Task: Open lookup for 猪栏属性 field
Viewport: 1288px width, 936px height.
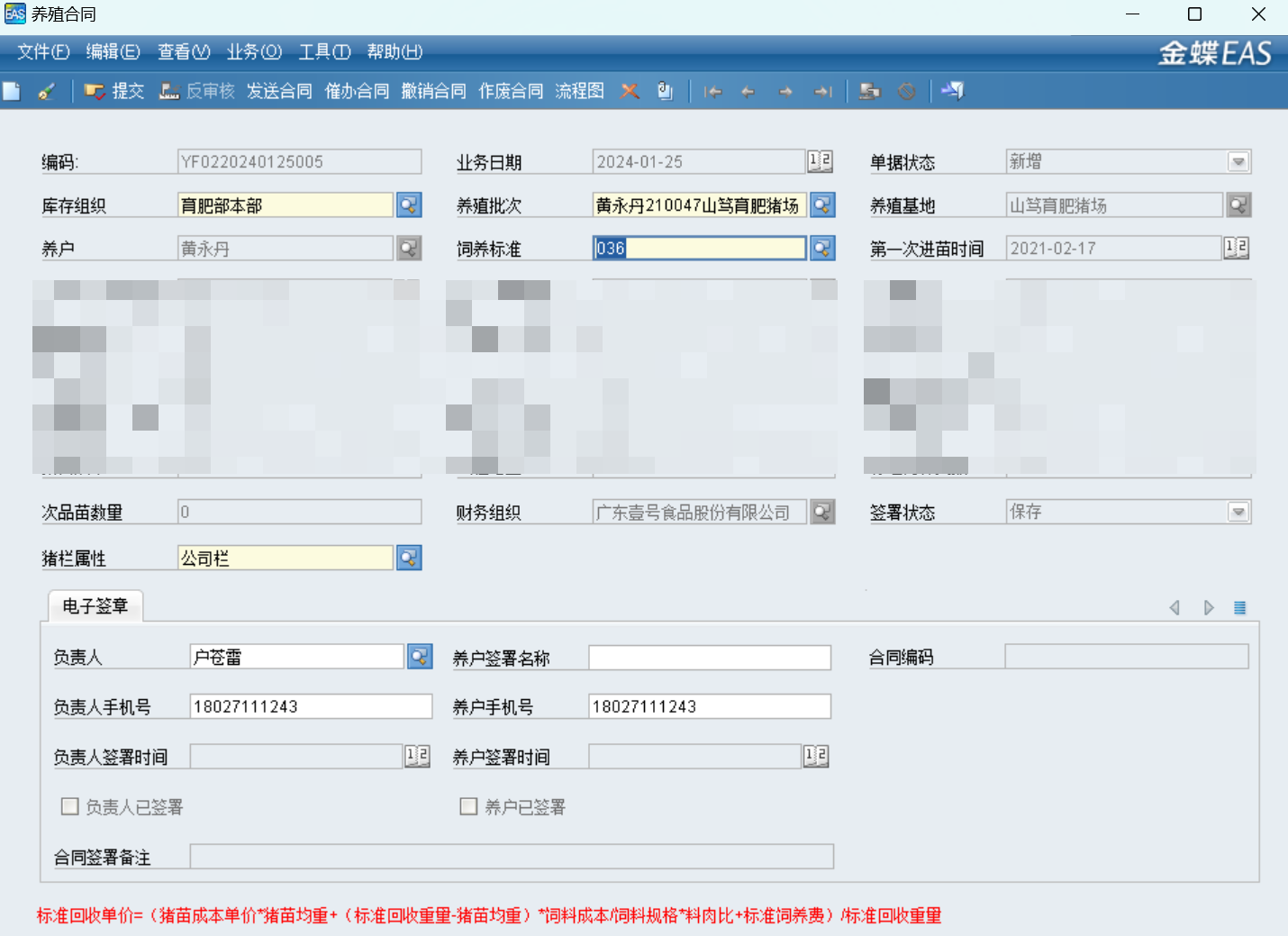Action: point(409,559)
